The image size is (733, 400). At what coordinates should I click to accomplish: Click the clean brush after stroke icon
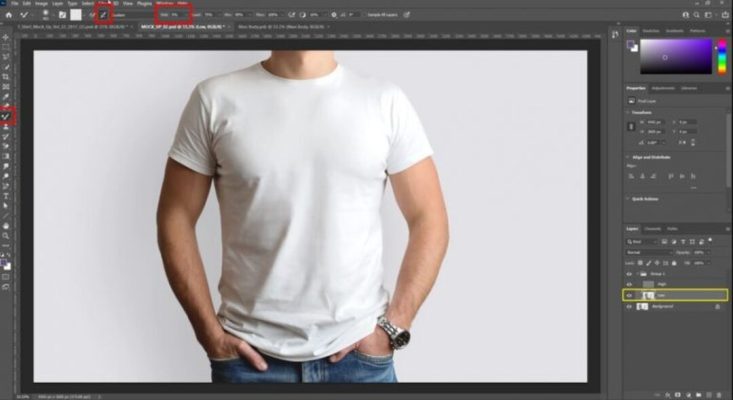[104, 15]
